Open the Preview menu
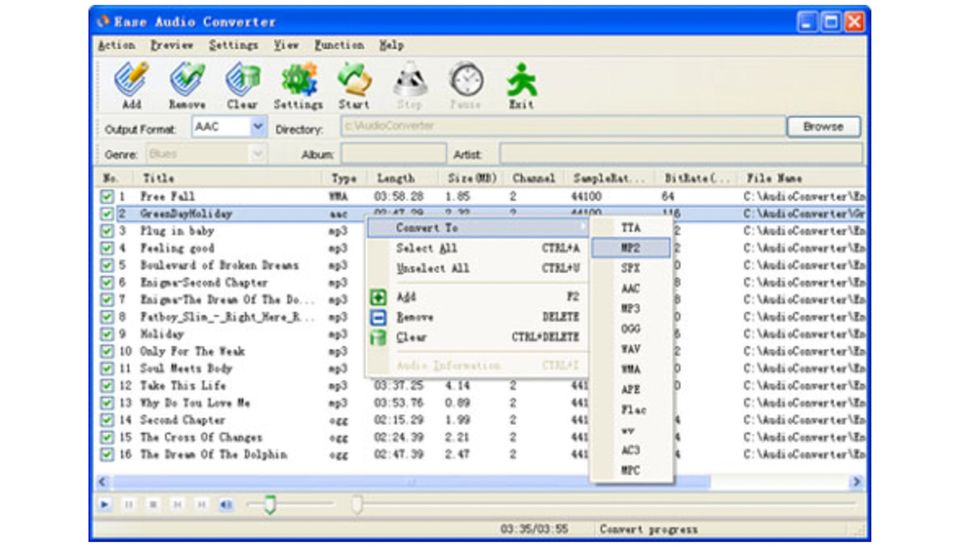 click(171, 45)
